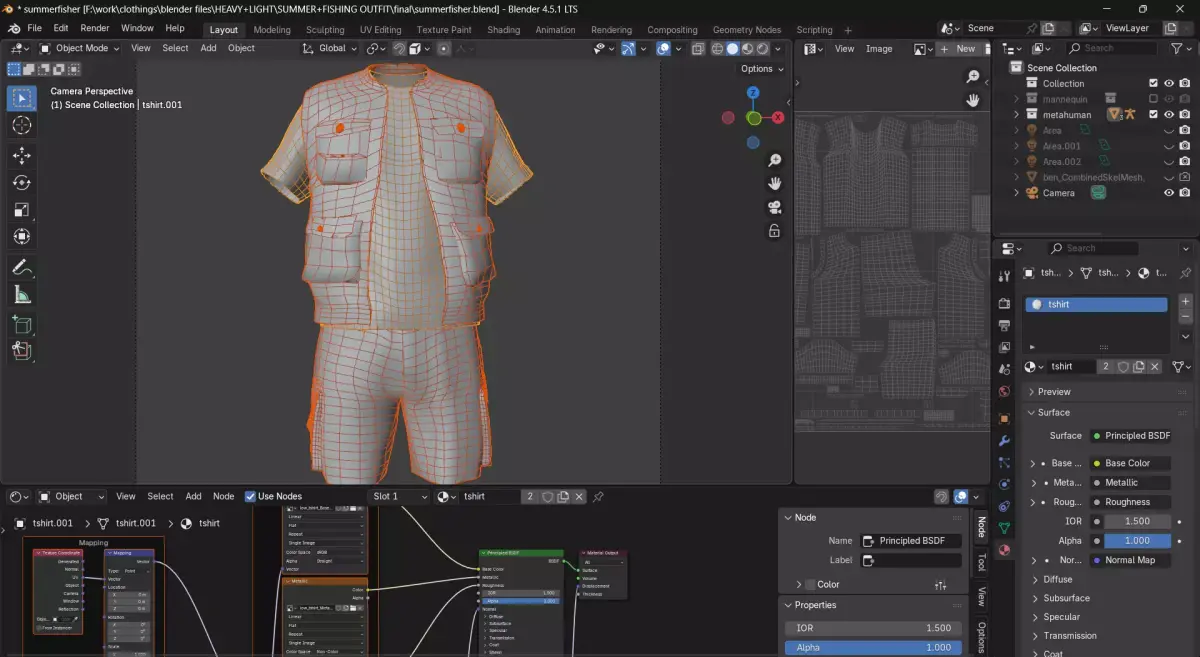Open the Render menu
Viewport: 1200px width, 657px height.
tap(95, 28)
